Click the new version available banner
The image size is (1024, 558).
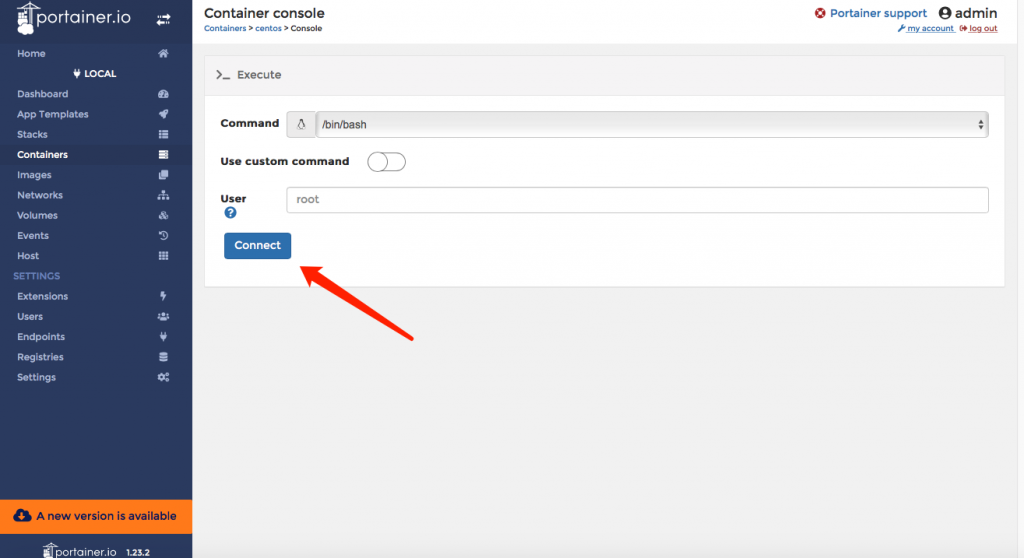click(96, 516)
